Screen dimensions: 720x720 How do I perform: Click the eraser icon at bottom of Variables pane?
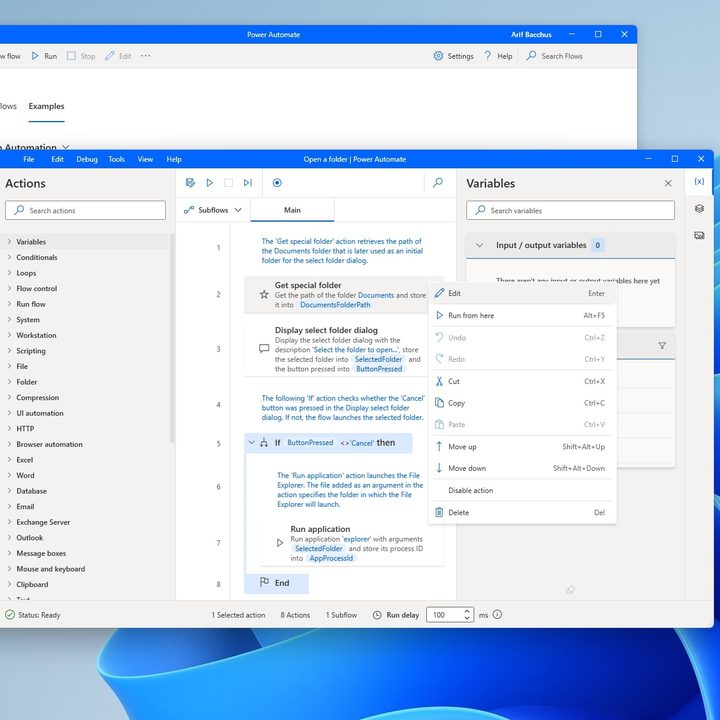click(x=570, y=589)
